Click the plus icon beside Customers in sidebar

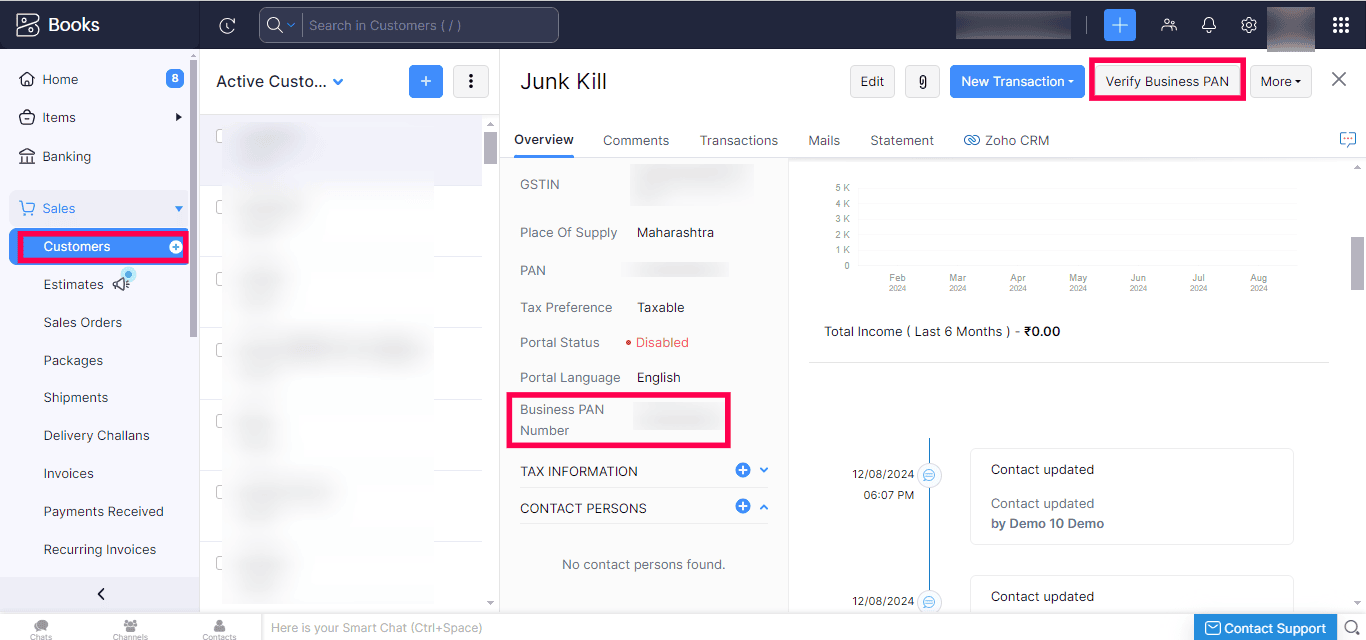coord(176,247)
